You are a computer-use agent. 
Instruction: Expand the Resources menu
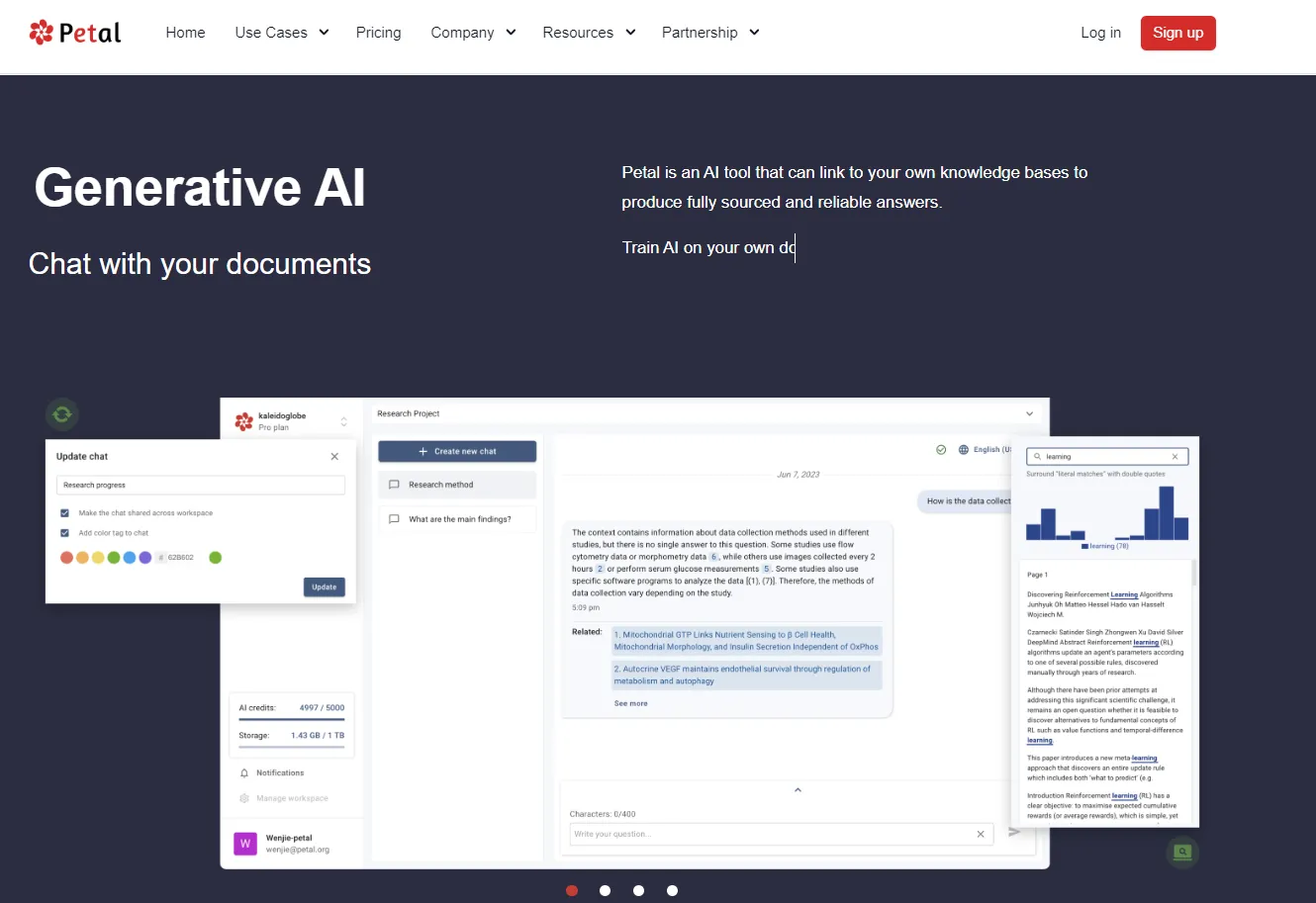tap(589, 33)
